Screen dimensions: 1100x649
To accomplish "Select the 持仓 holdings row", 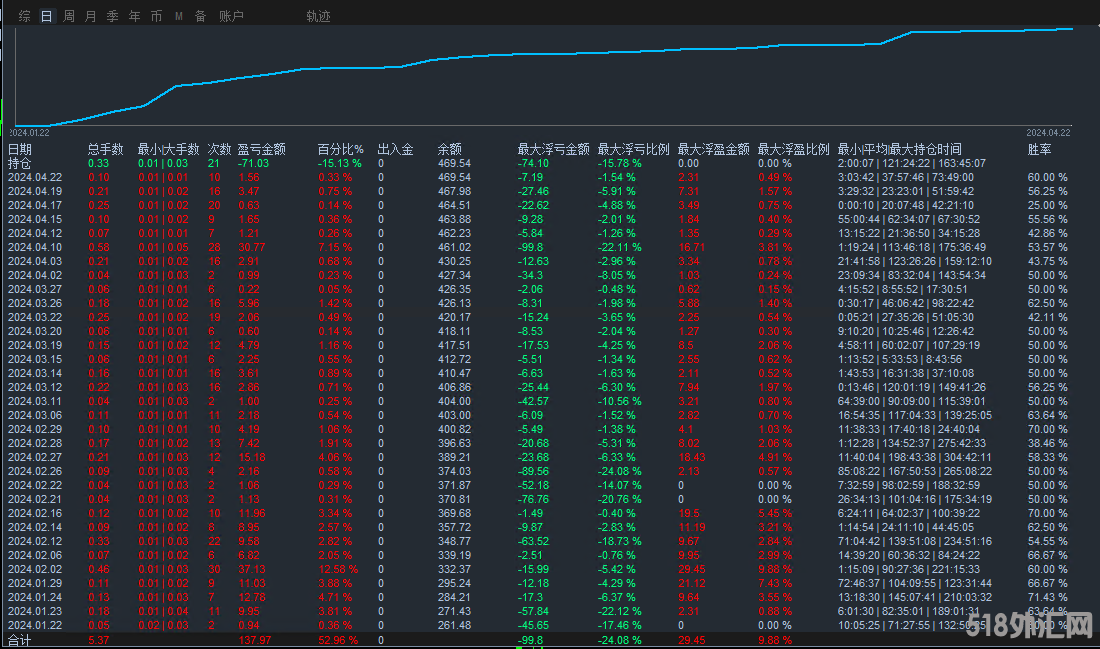I will (x=20, y=163).
